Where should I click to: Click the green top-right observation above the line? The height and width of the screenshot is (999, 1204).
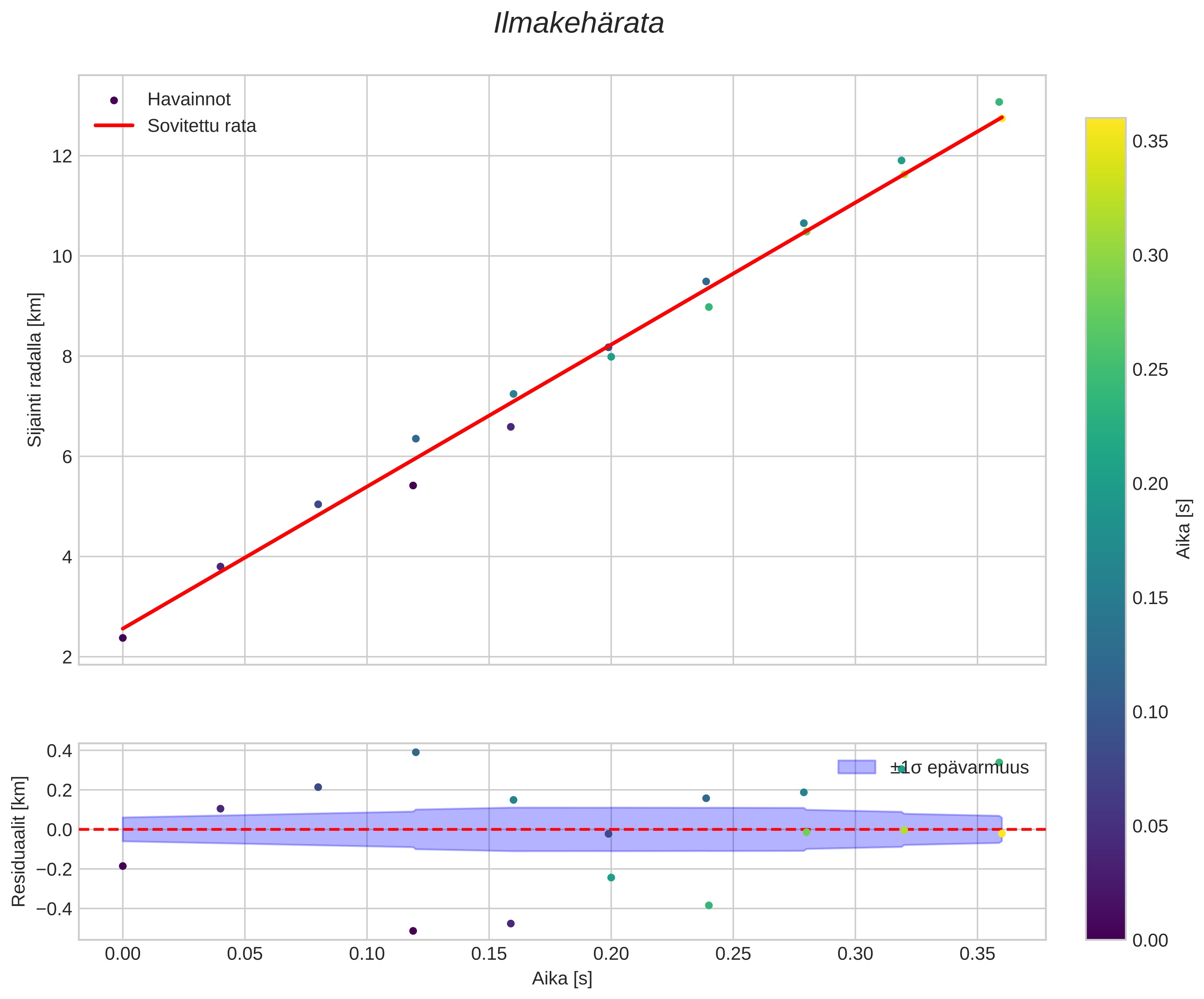[x=999, y=102]
